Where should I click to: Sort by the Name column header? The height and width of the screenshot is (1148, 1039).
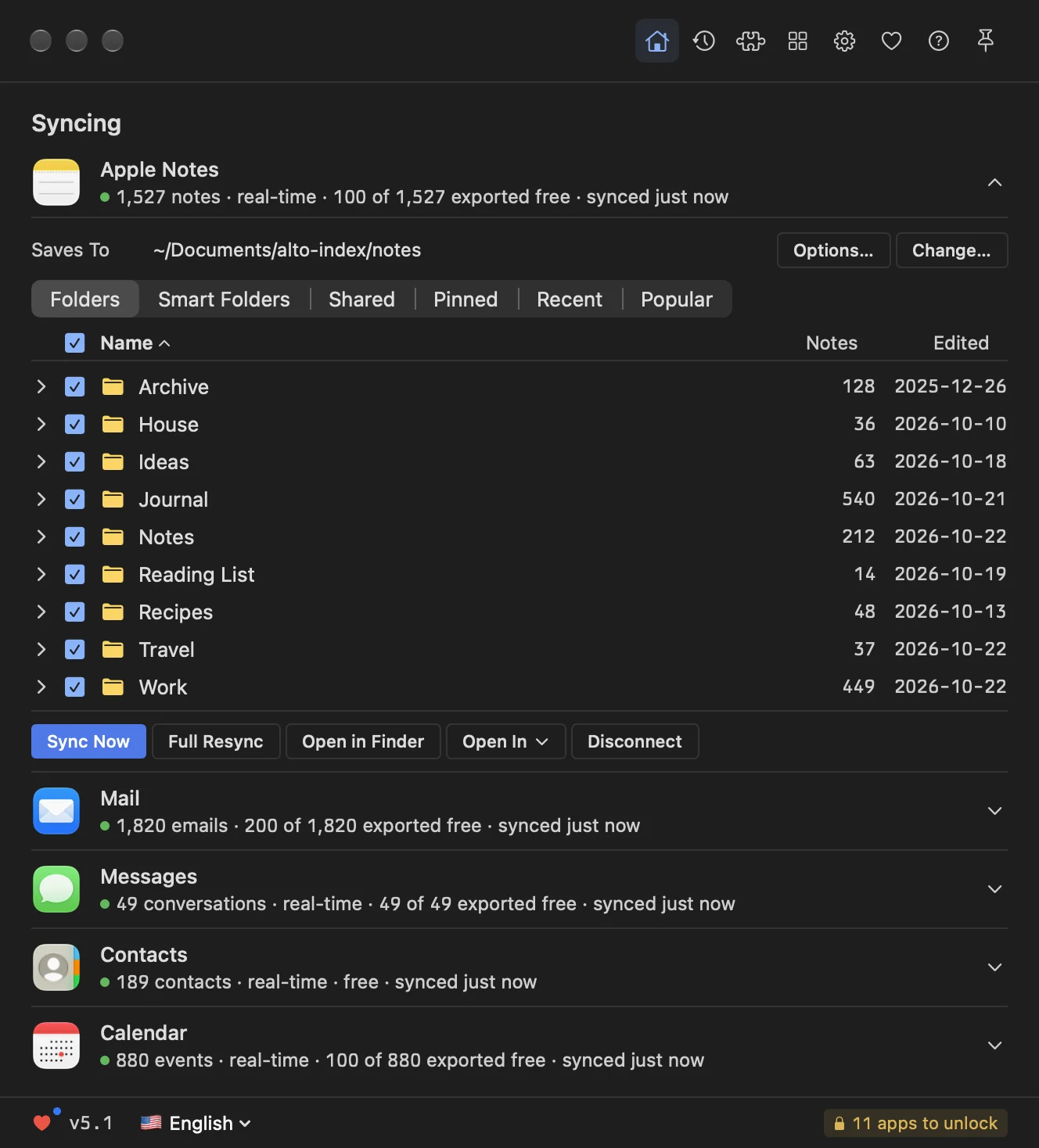click(135, 343)
